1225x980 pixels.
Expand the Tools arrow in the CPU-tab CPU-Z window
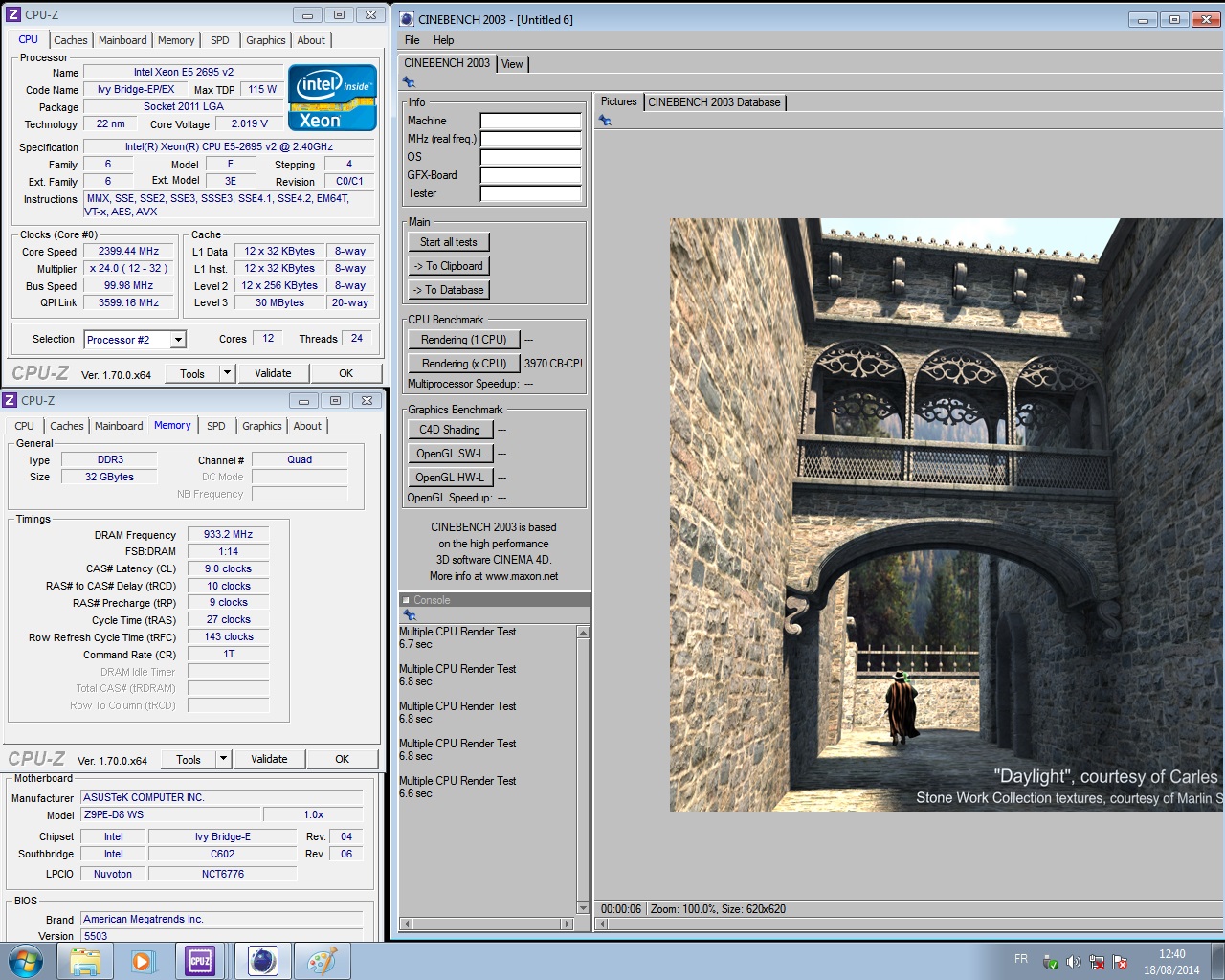pos(227,373)
